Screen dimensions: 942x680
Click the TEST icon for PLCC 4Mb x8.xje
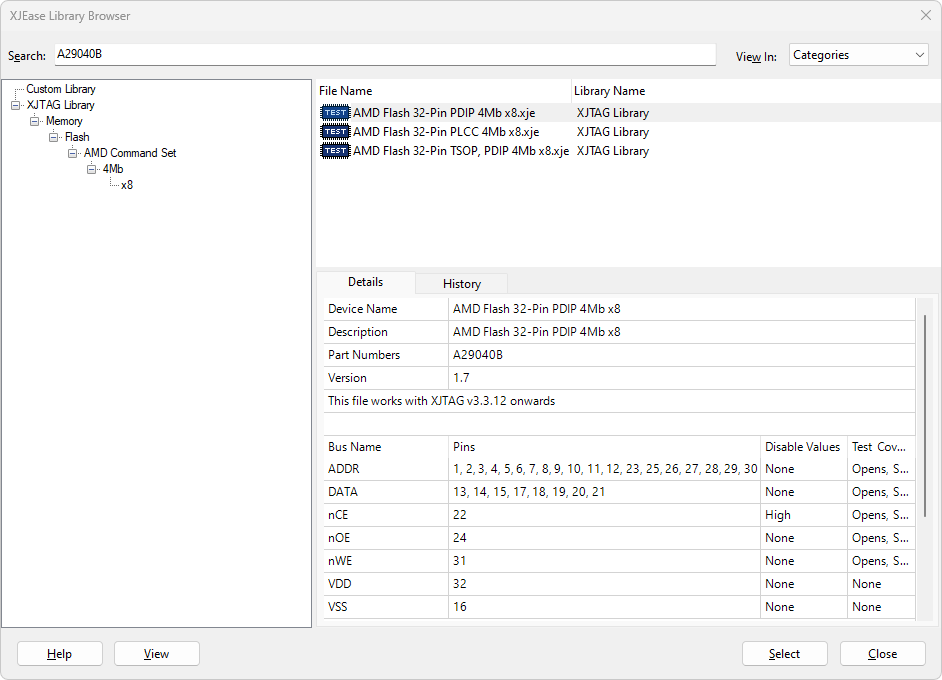pyautogui.click(x=335, y=132)
